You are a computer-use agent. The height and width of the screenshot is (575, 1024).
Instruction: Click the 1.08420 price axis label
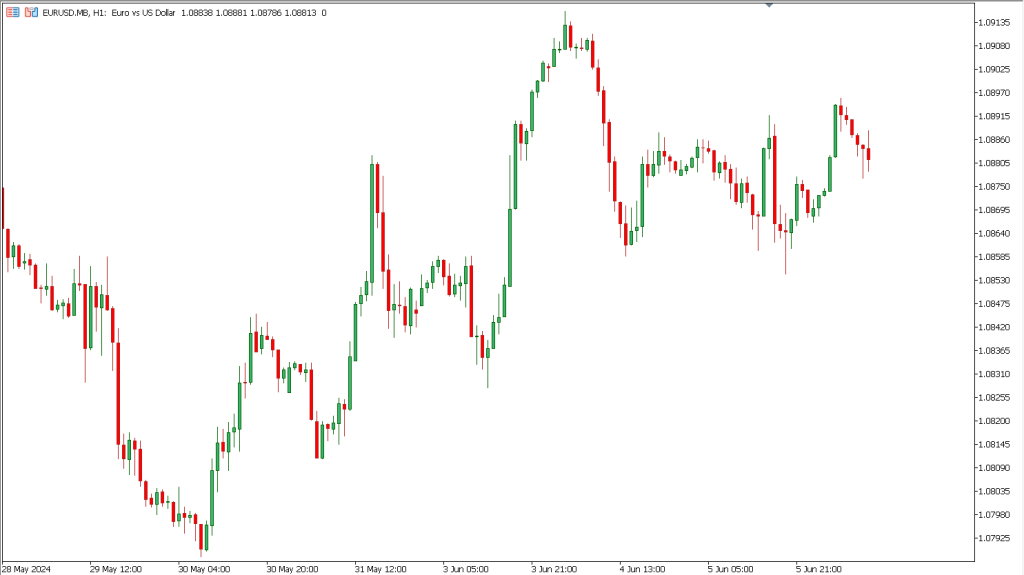click(x=993, y=327)
